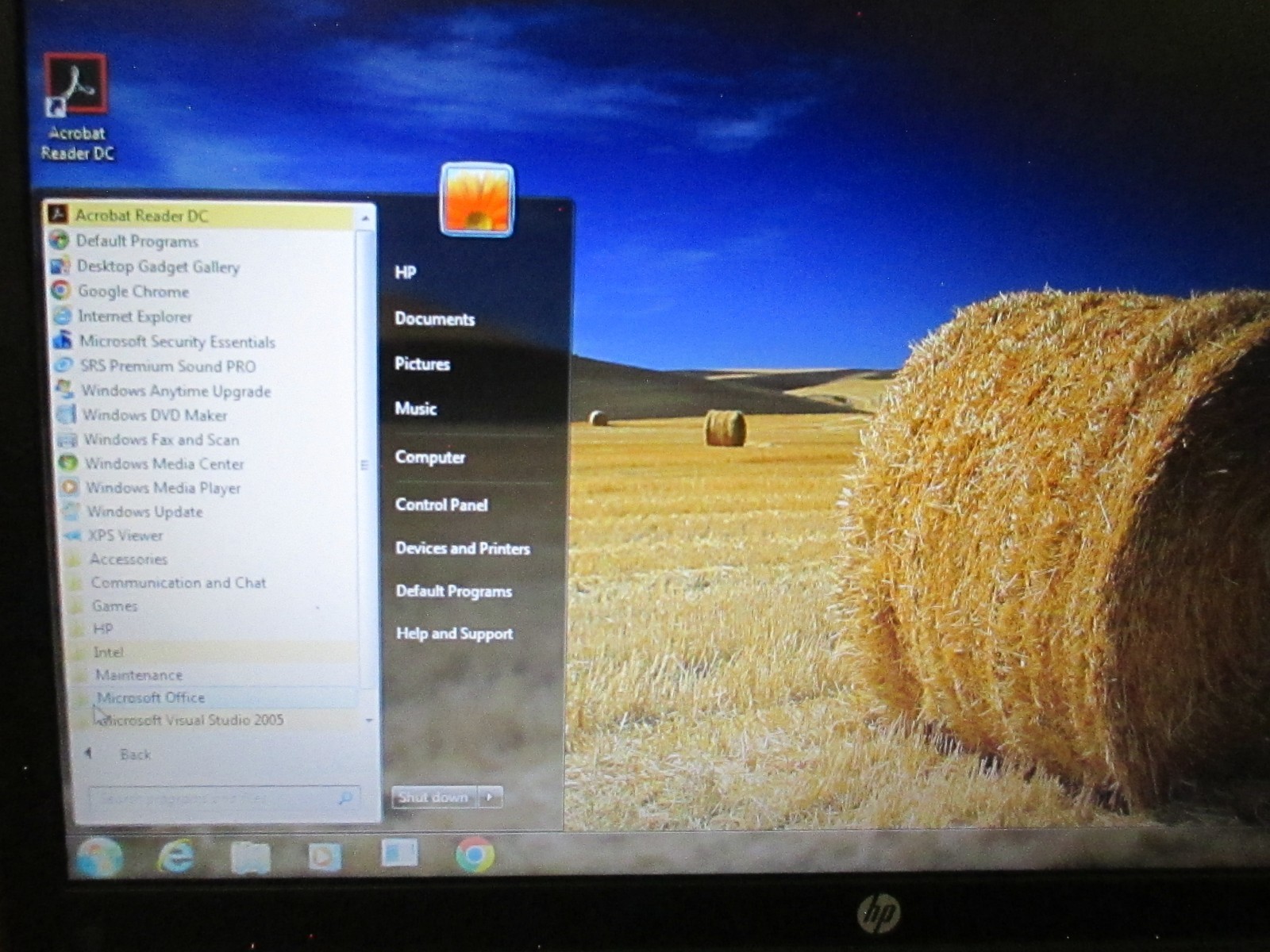Open the Acrobat Reader DC desktop shortcut

tap(75, 107)
